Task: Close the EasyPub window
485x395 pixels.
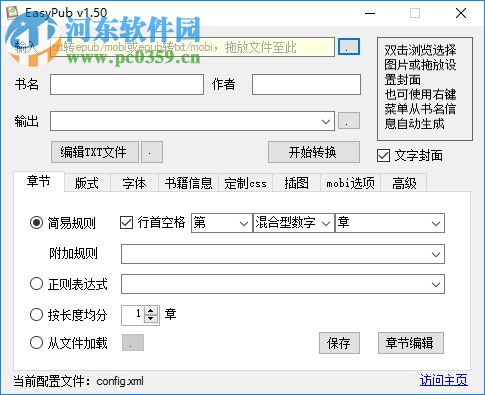Action: click(x=461, y=13)
